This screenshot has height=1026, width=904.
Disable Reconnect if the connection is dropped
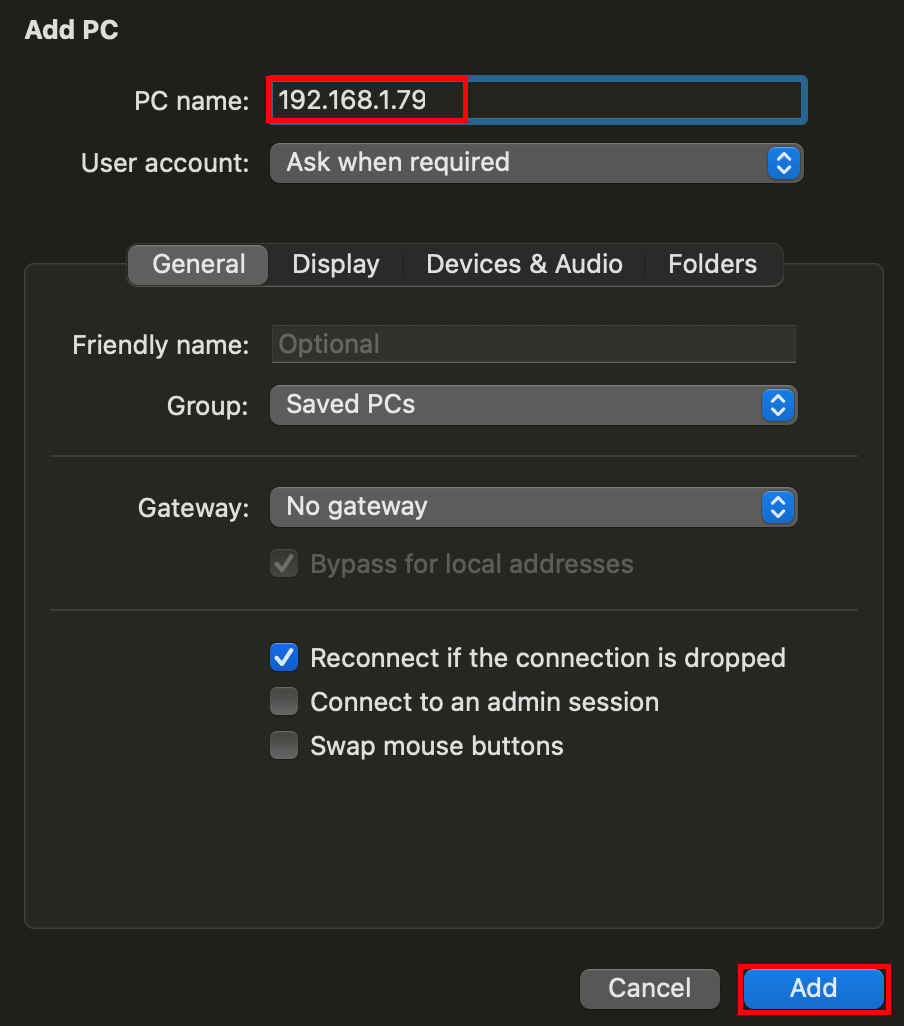(x=284, y=657)
